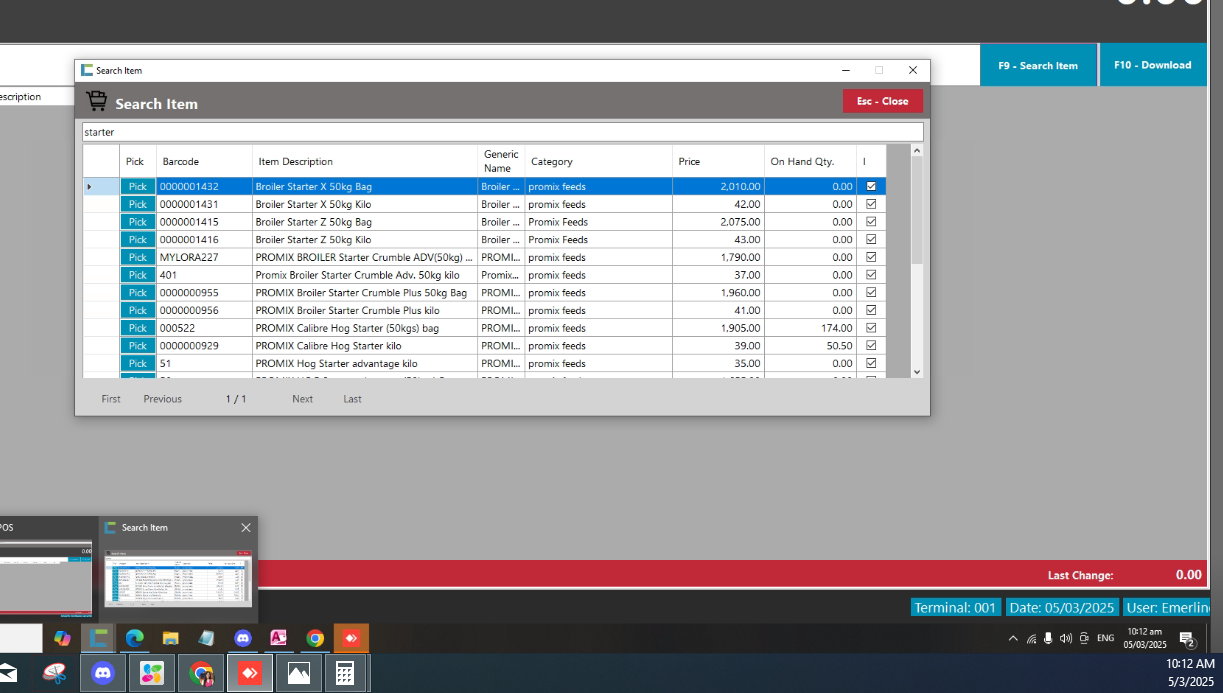Toggle checkbox on PROMIX Calibre Hog Starter (50kgs) bag row
This screenshot has height=693, width=1223.
coord(871,328)
